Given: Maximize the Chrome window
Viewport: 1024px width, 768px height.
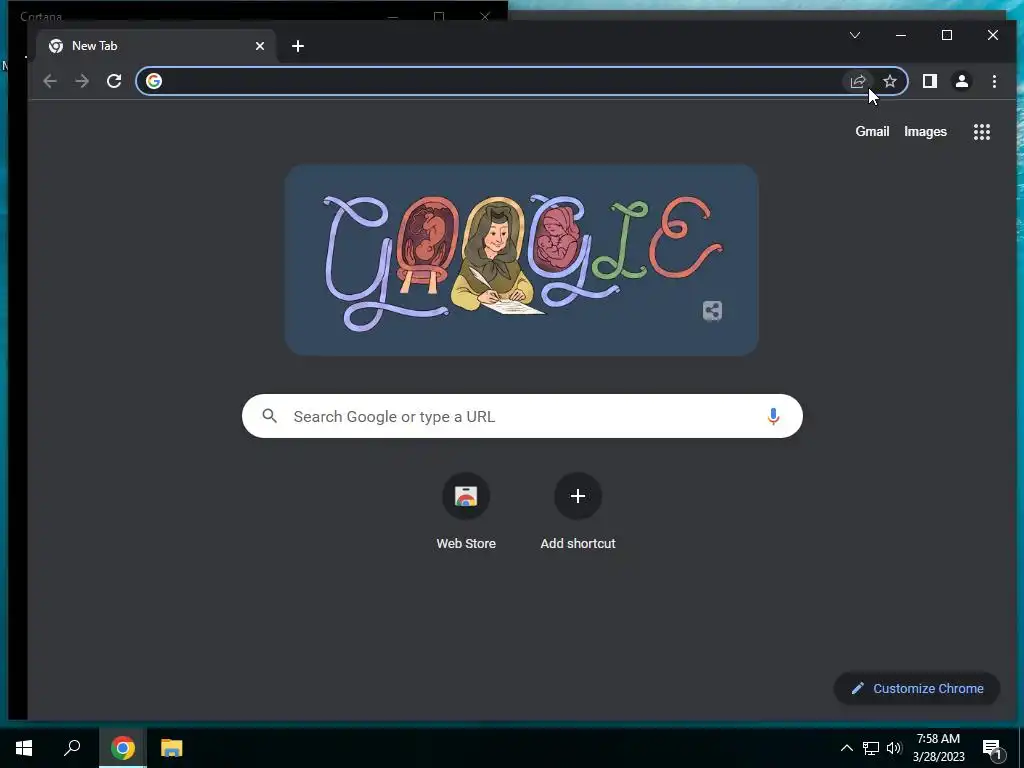Looking at the screenshot, I should click(x=947, y=35).
